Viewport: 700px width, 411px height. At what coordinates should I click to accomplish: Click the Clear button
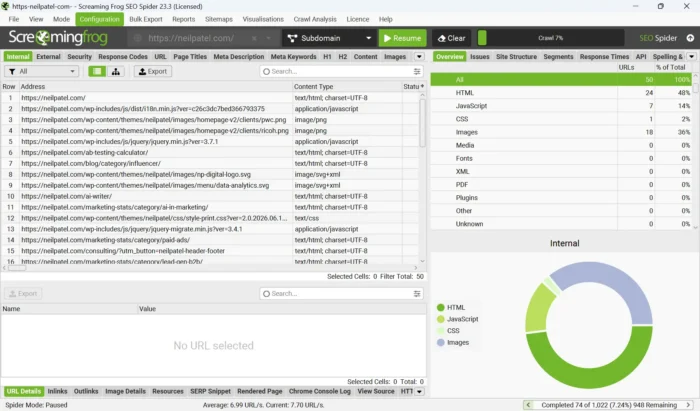451,38
